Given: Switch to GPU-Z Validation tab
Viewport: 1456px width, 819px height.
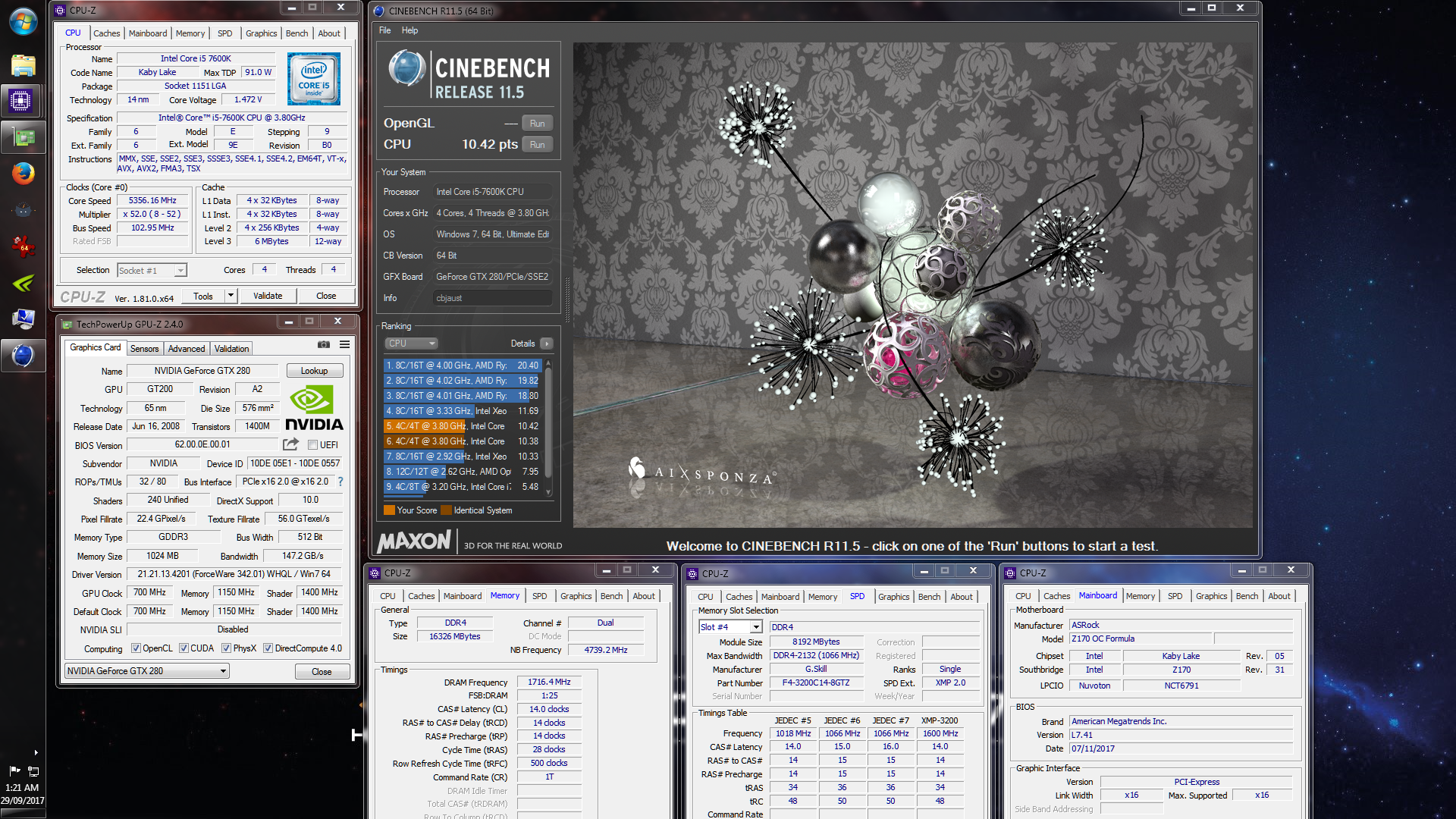Looking at the screenshot, I should point(231,349).
